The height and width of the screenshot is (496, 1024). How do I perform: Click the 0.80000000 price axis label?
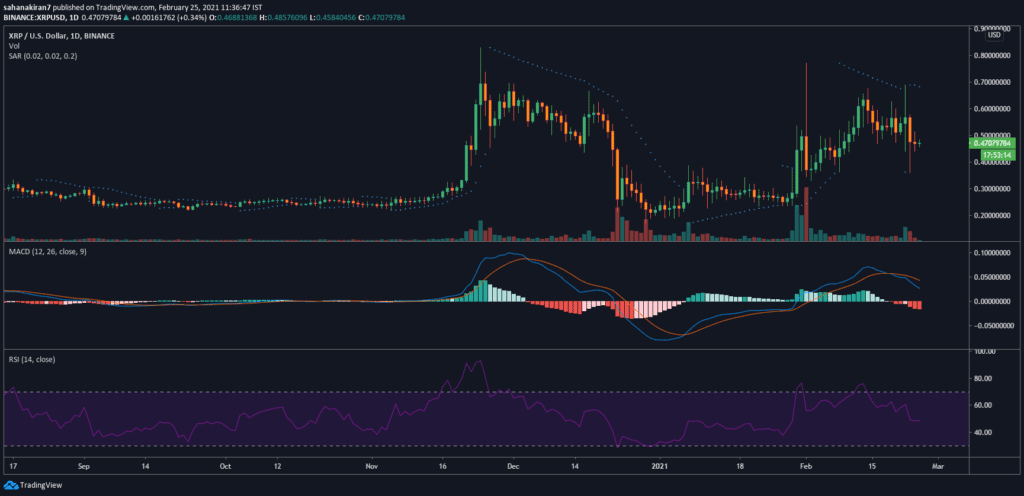coord(993,55)
